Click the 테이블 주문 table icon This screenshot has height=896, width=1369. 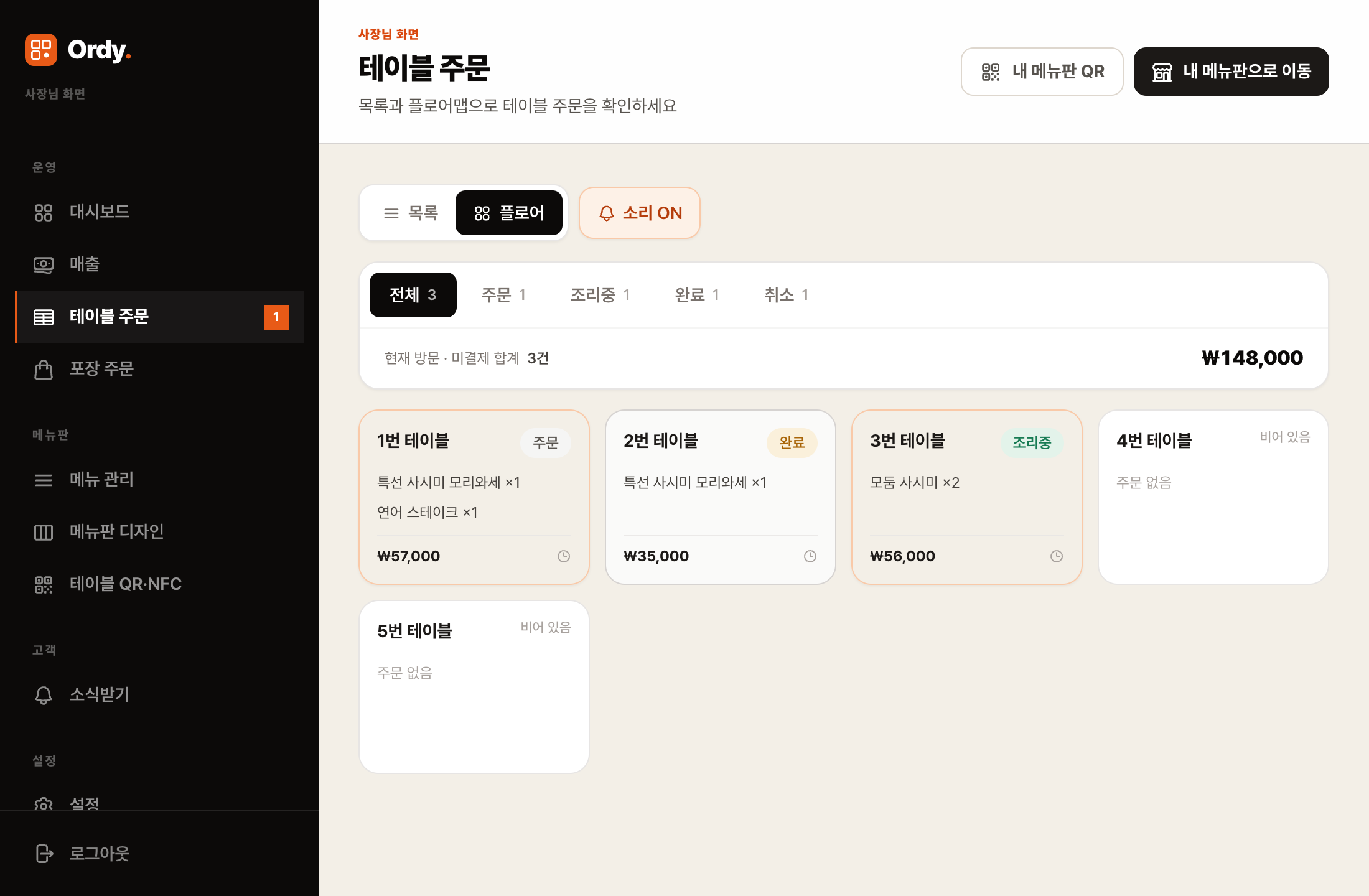(44, 317)
